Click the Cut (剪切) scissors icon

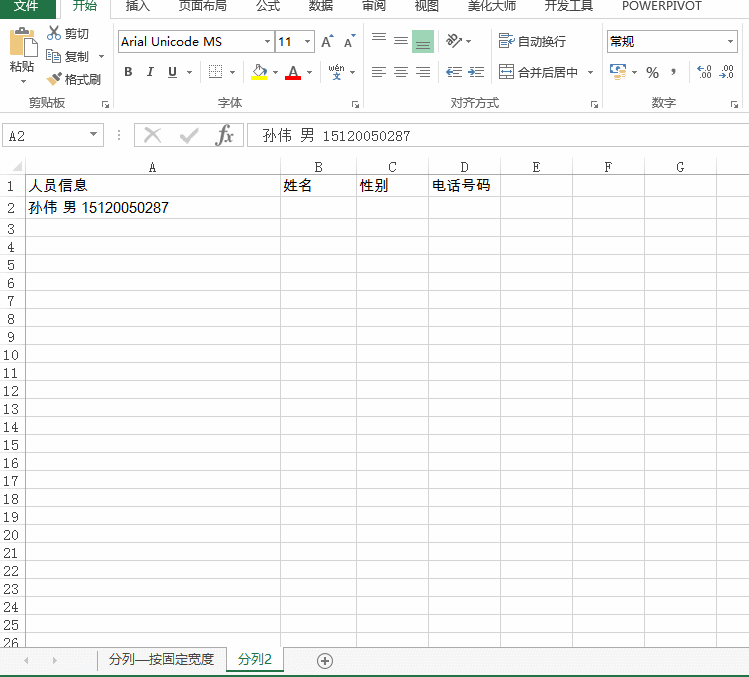click(x=54, y=33)
